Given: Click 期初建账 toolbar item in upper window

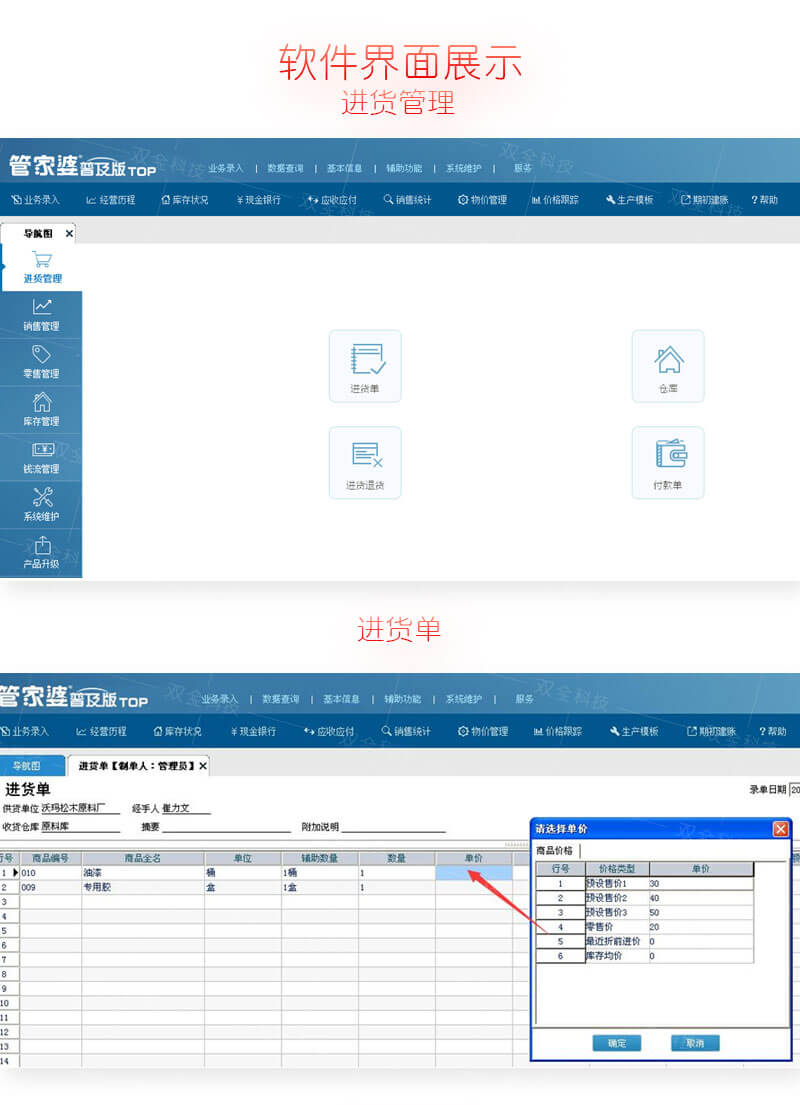Looking at the screenshot, I should [x=704, y=200].
